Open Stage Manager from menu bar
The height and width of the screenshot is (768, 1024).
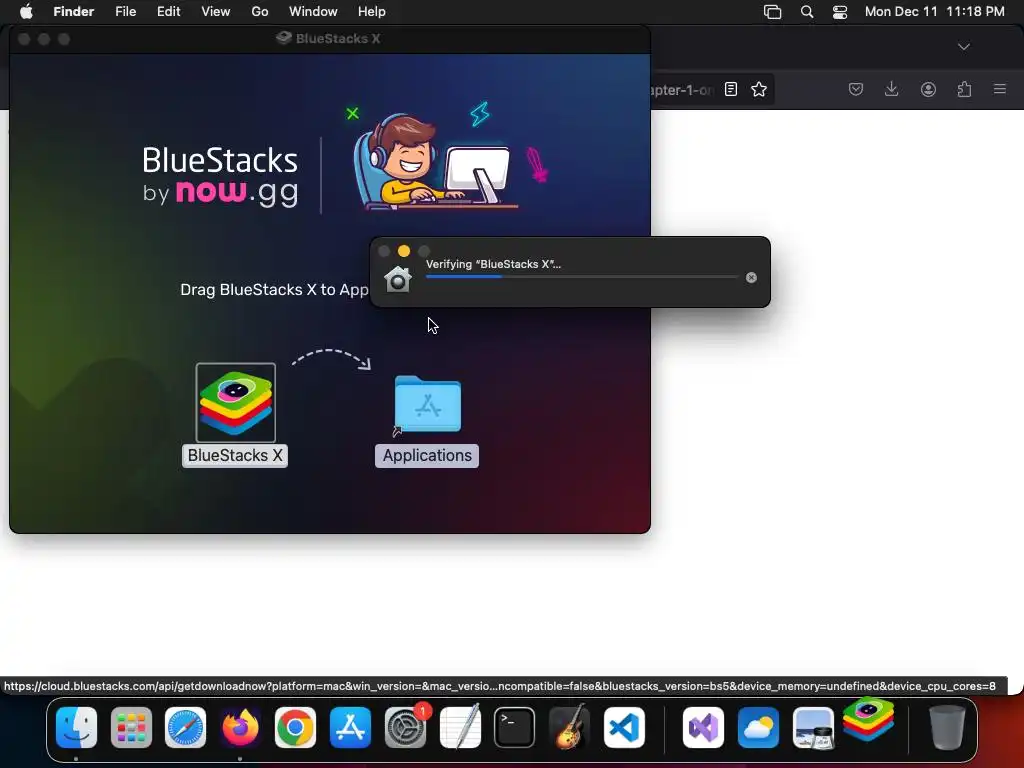[773, 12]
